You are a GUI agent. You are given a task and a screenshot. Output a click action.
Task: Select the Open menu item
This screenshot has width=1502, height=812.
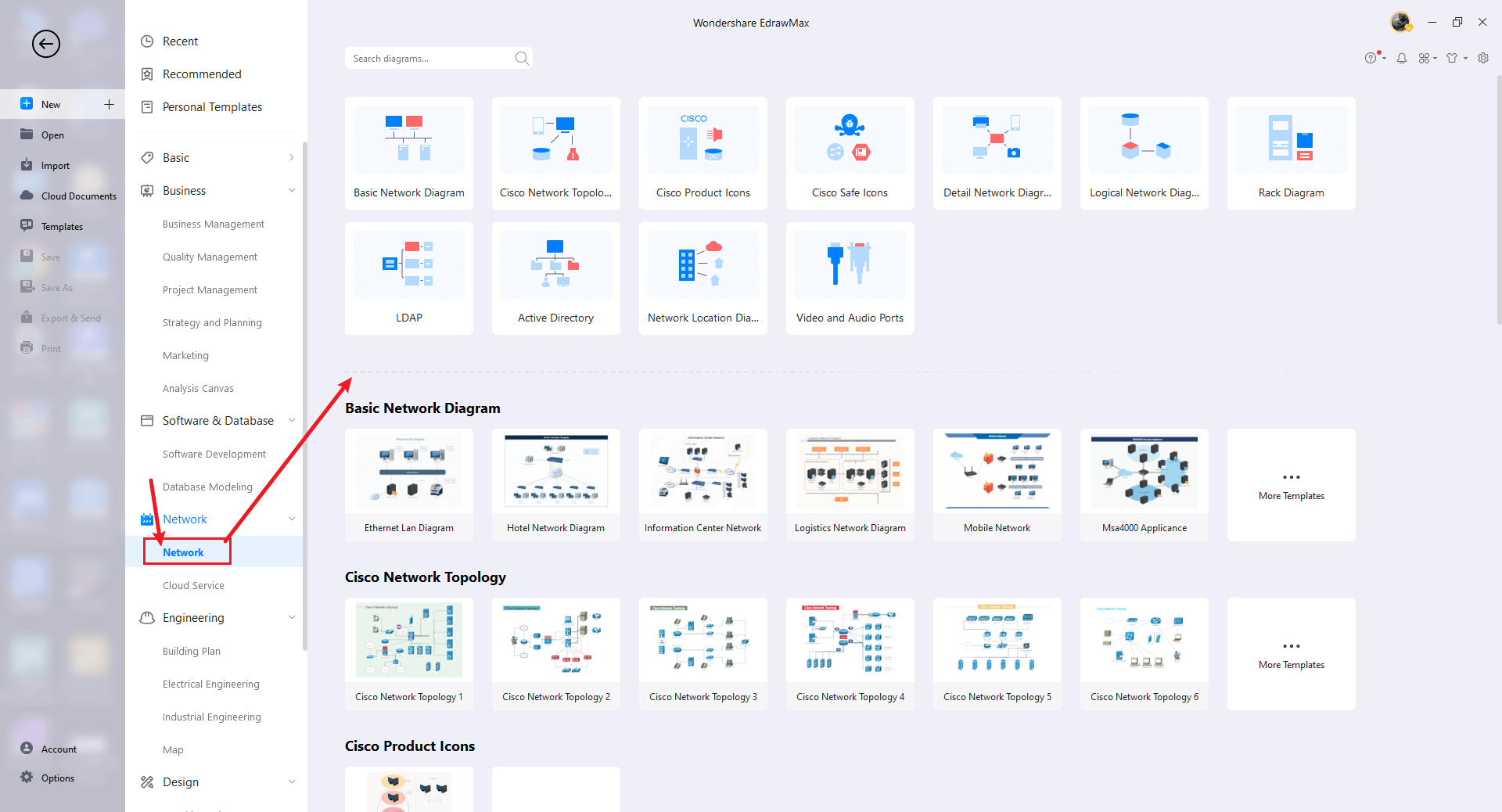point(63,135)
